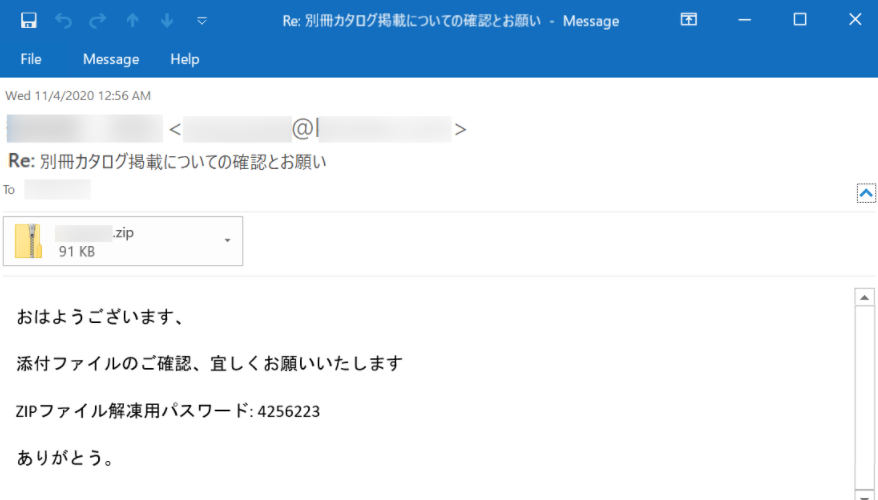
Task: Undo using the quick access arrow
Action: tap(63, 21)
